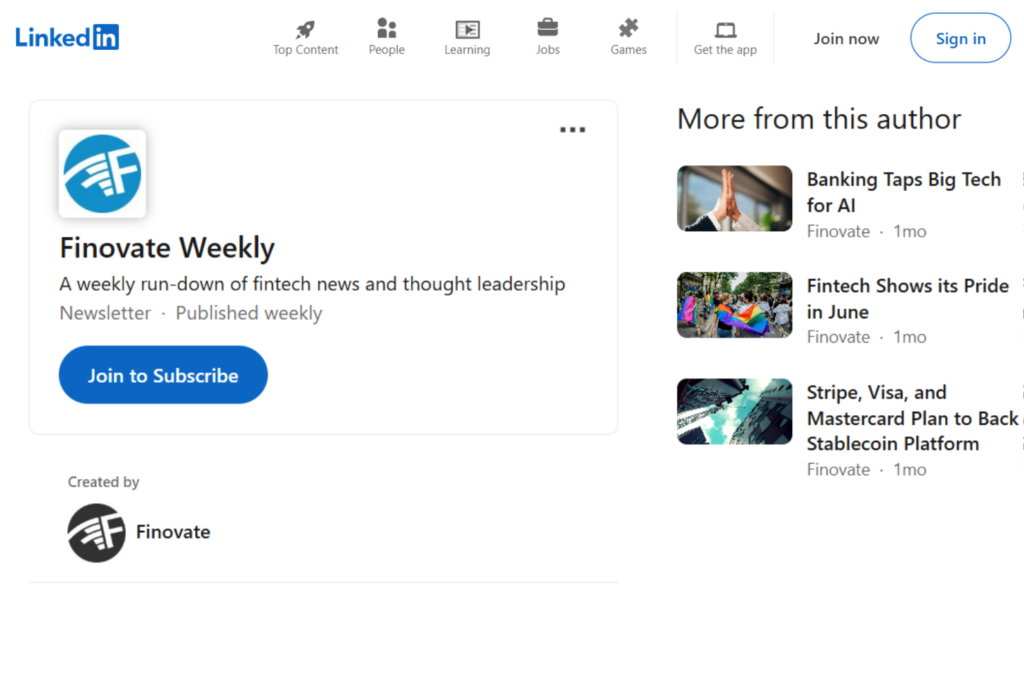1024x683 pixels.
Task: Open Top Content rocket icon
Action: coord(305,29)
